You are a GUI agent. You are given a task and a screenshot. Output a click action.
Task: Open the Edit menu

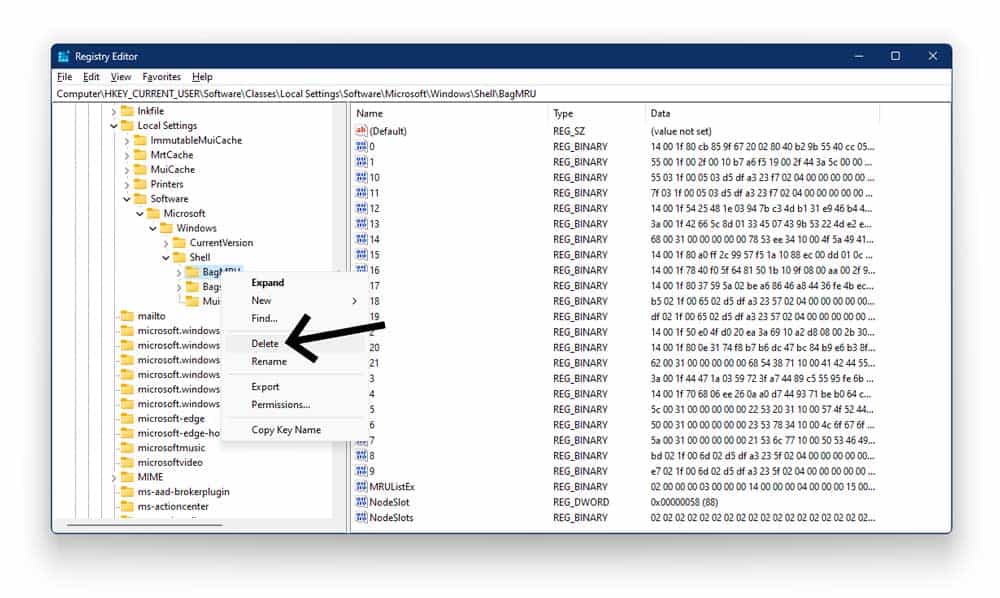click(91, 77)
